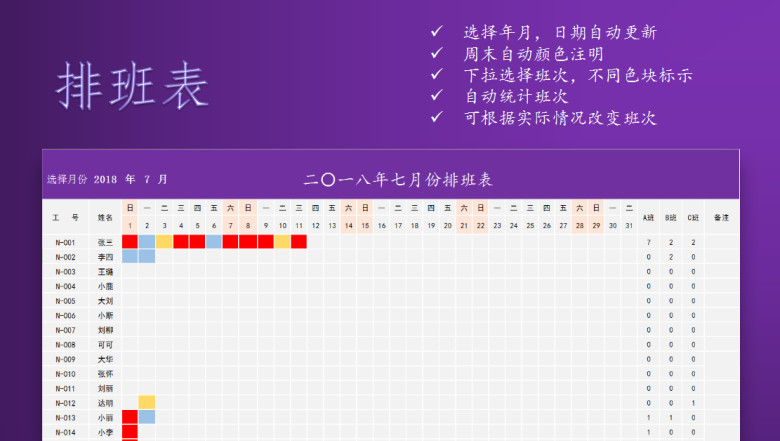Click feature line 选择年月，日期自动更新
Viewport: 780px width, 441px height.
coord(561,32)
